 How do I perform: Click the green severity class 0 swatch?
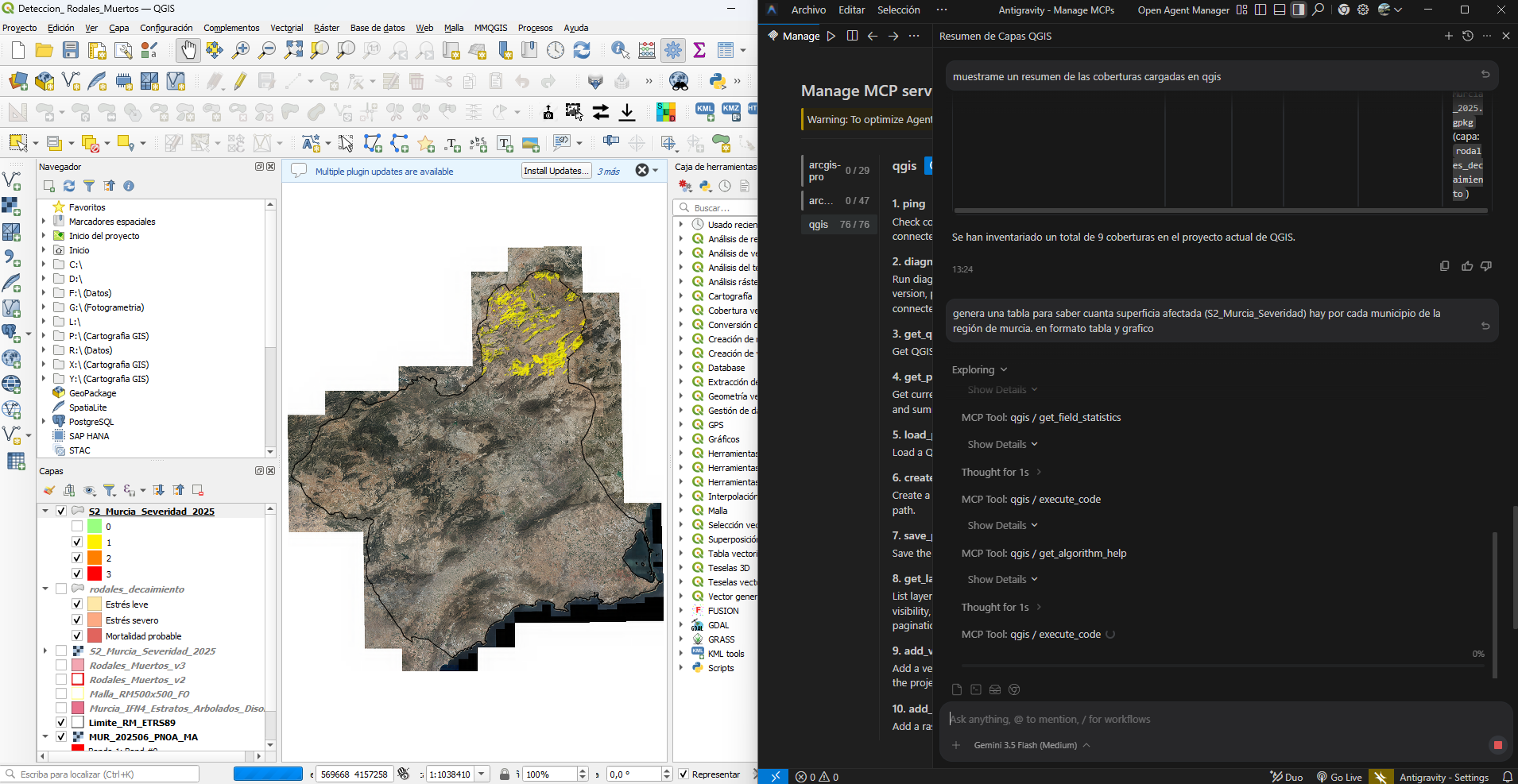95,526
